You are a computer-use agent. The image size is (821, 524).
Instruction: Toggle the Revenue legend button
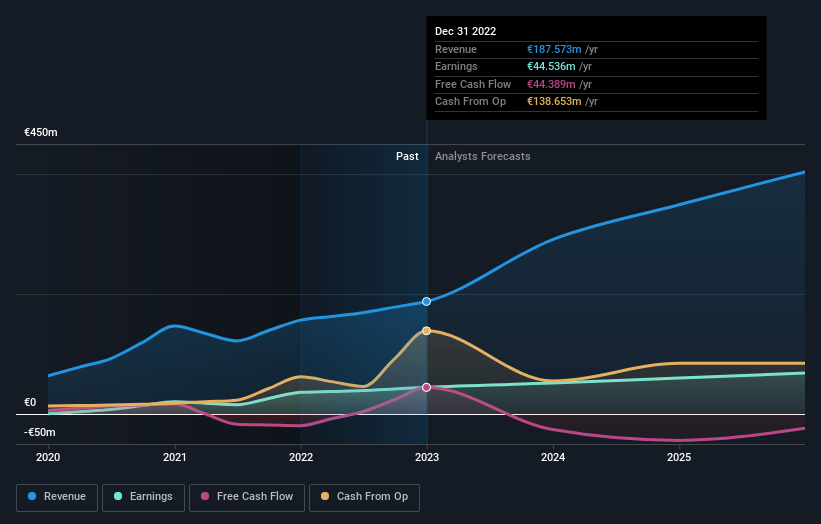pyautogui.click(x=57, y=497)
